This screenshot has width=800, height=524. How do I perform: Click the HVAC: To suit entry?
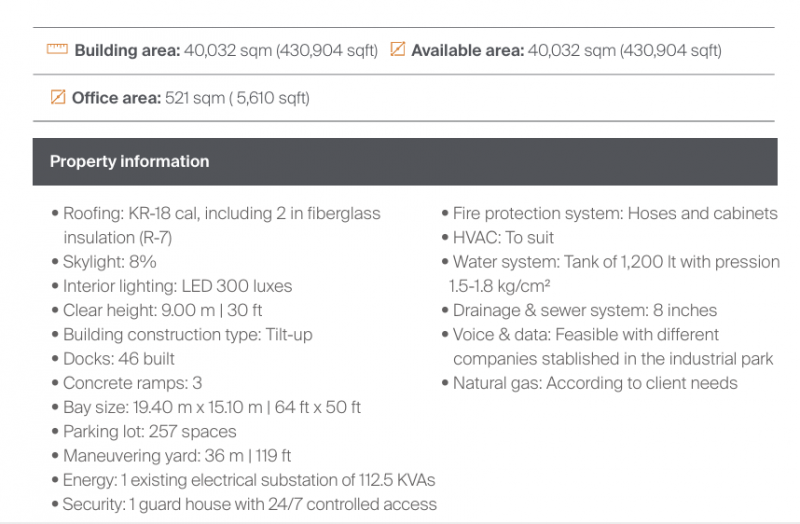pos(503,238)
